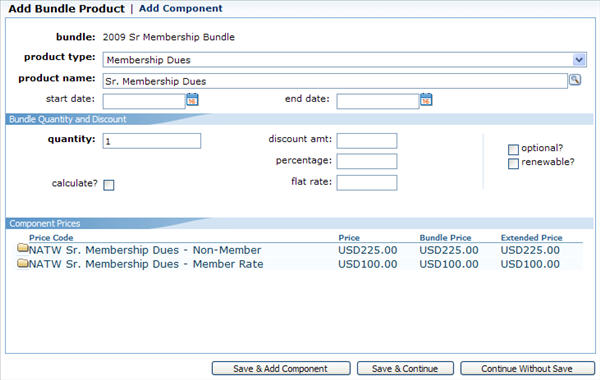Focus the end date field

tap(378, 101)
